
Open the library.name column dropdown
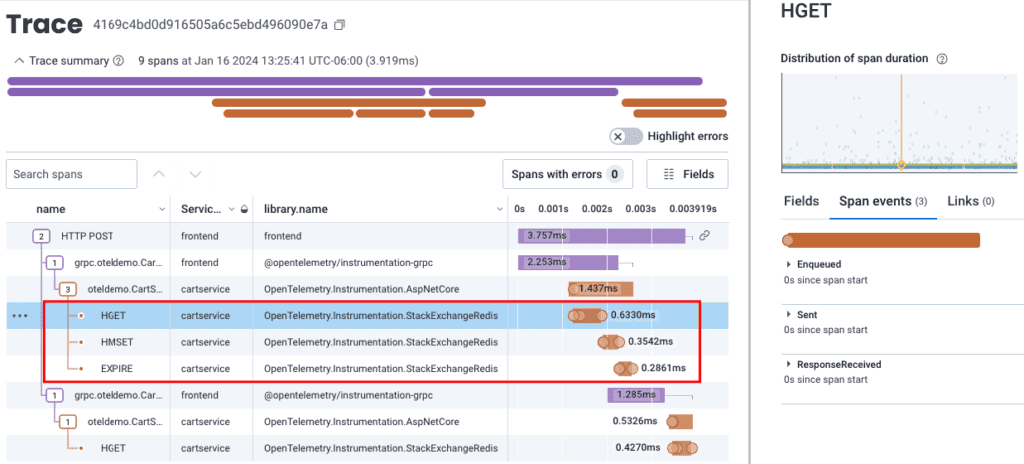(501, 209)
